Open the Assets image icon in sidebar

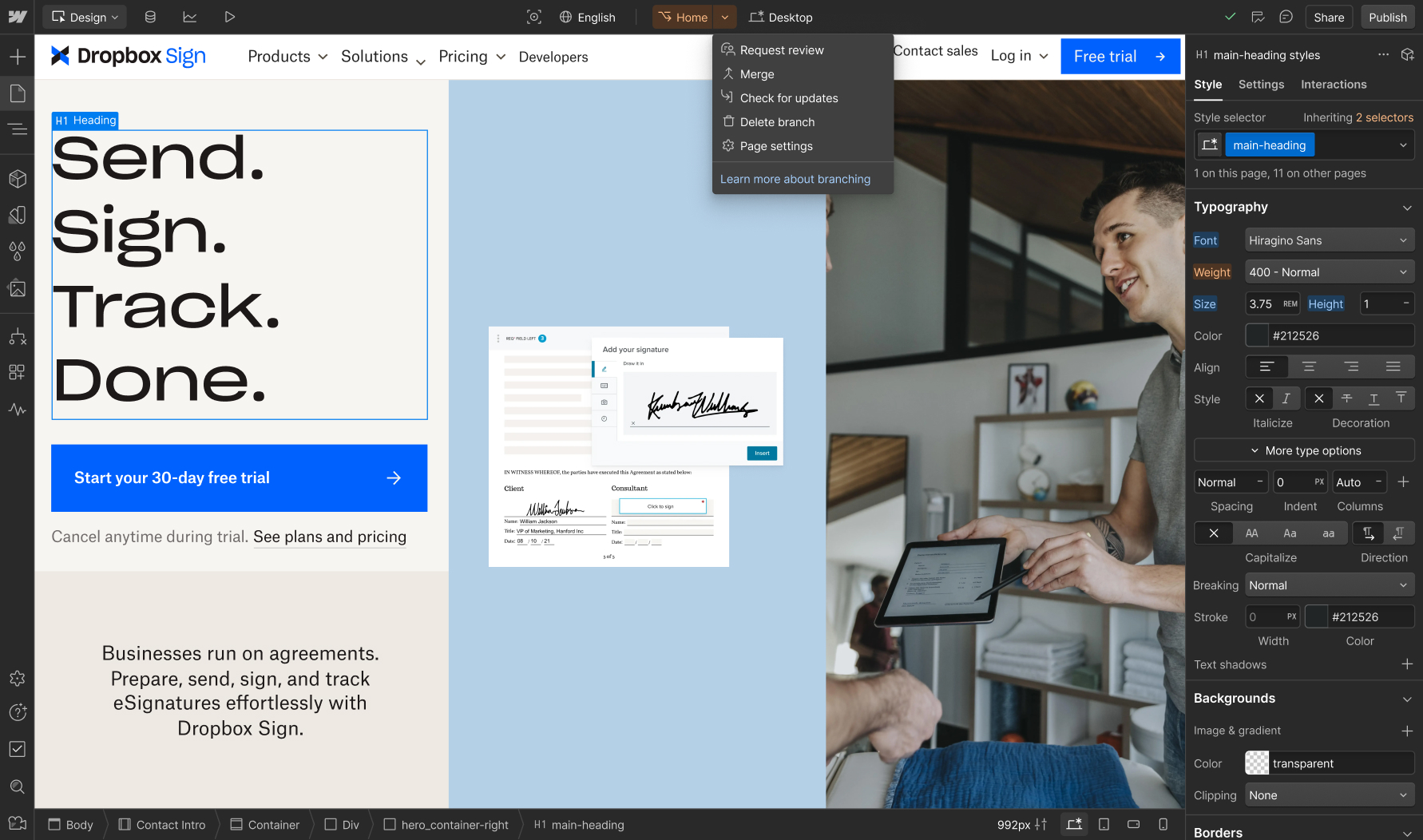[18, 288]
